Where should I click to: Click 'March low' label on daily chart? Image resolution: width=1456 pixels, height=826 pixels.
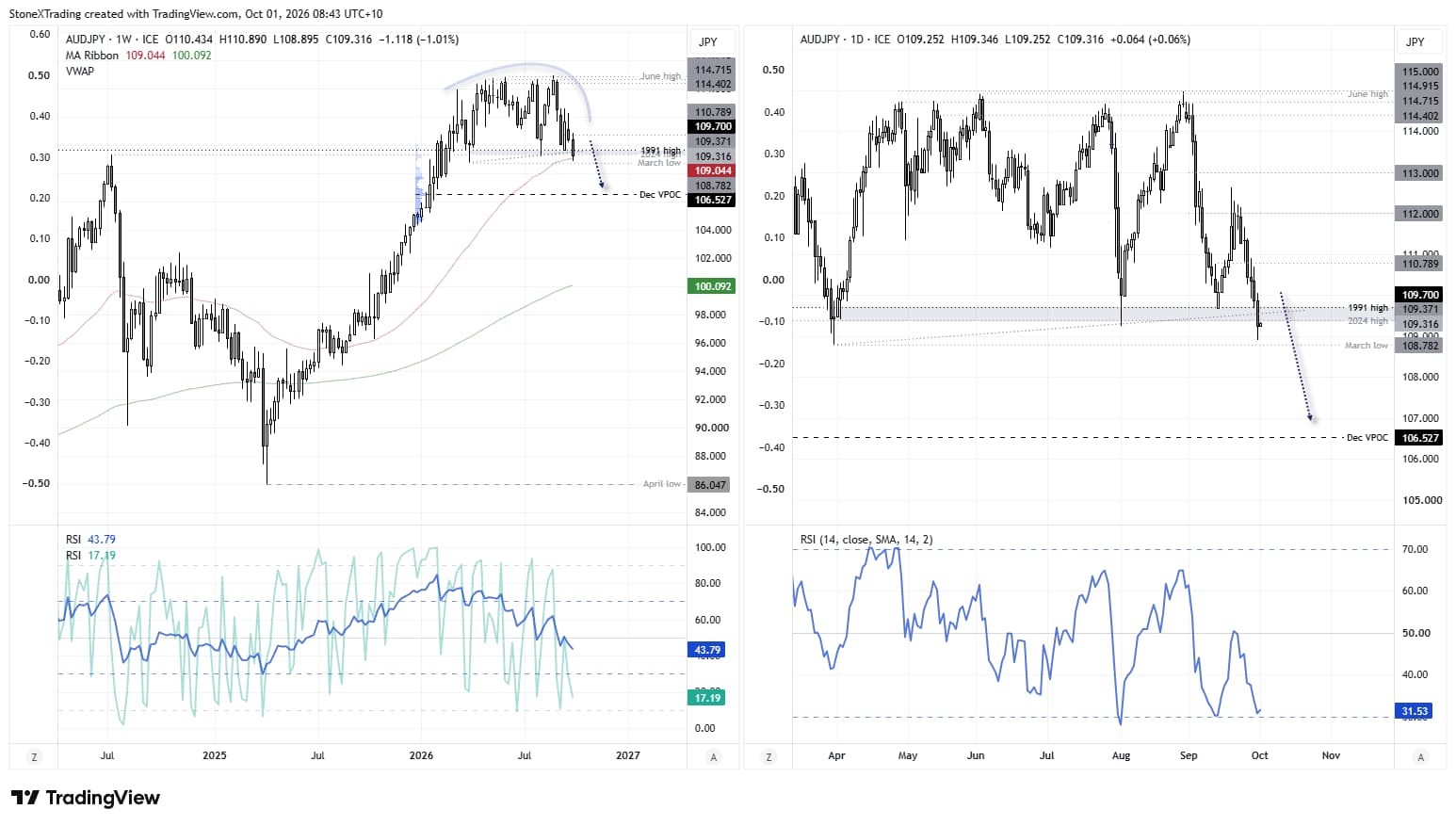1367,346
